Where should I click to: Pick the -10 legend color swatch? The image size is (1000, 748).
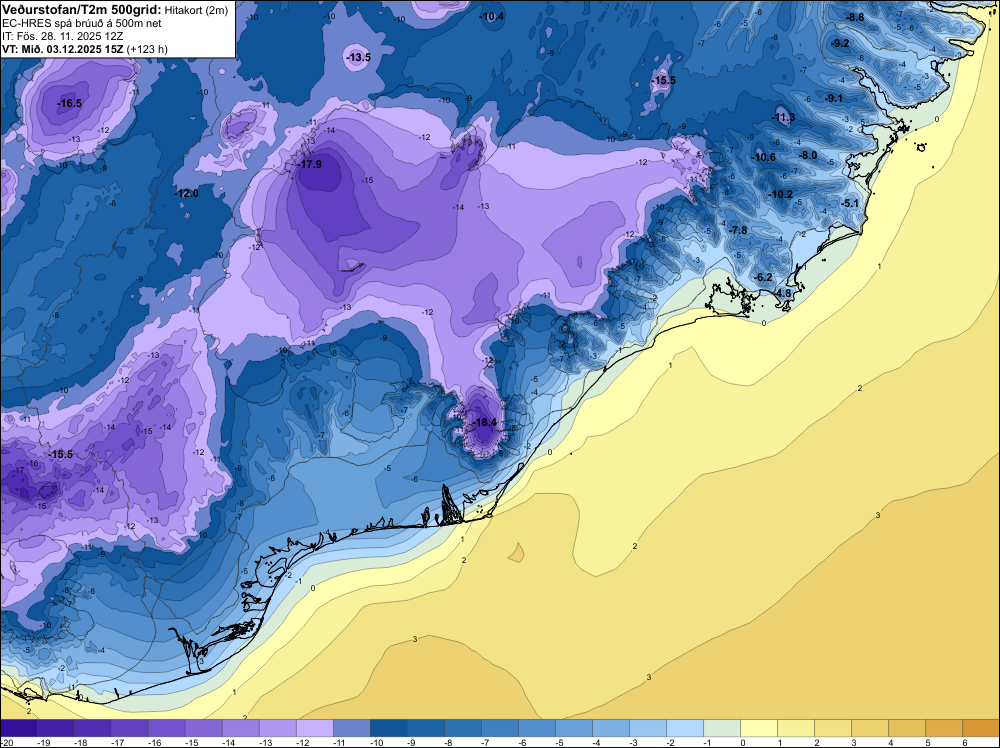pyautogui.click(x=388, y=728)
